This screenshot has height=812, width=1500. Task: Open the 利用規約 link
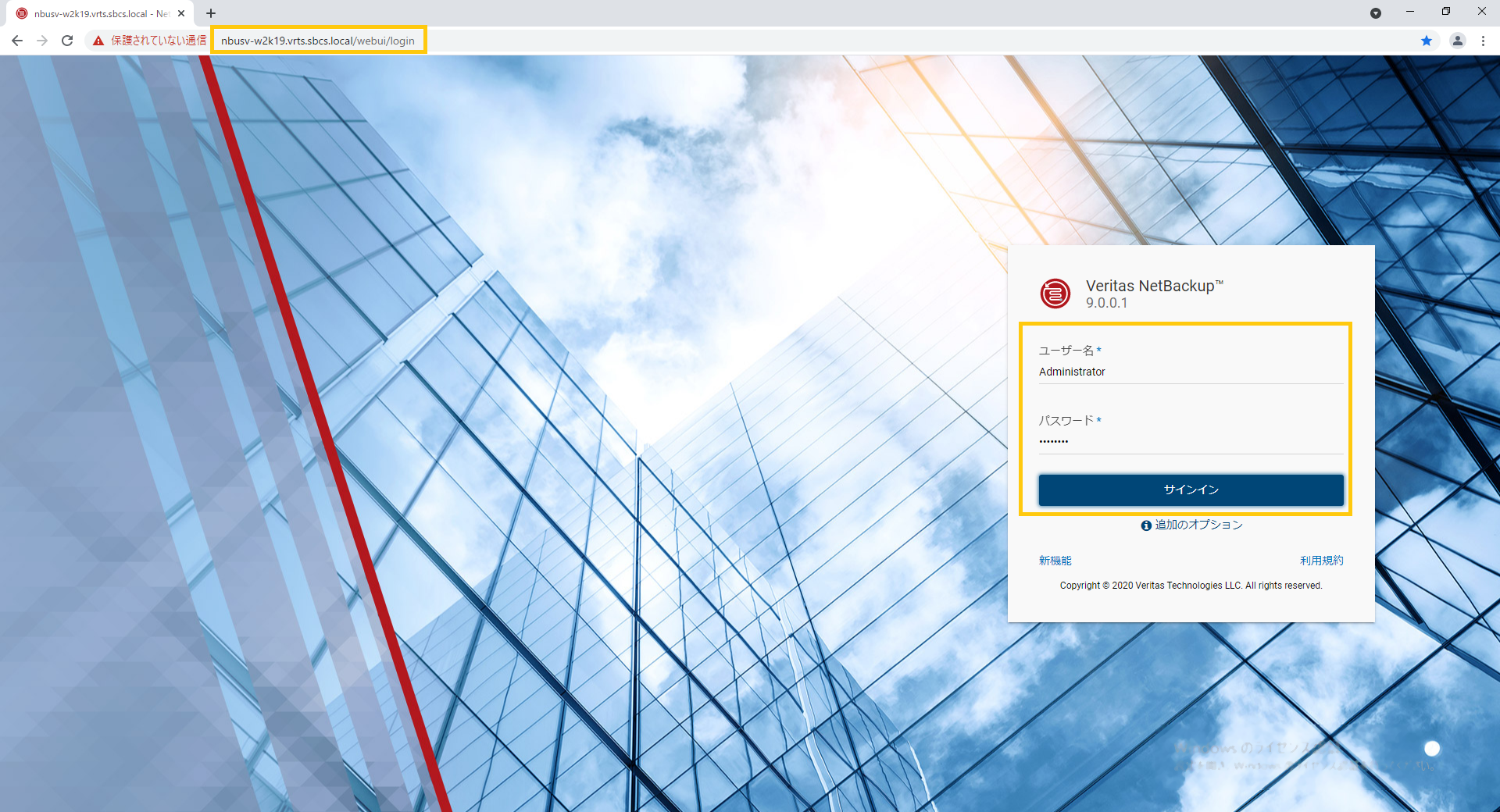pos(1321,561)
